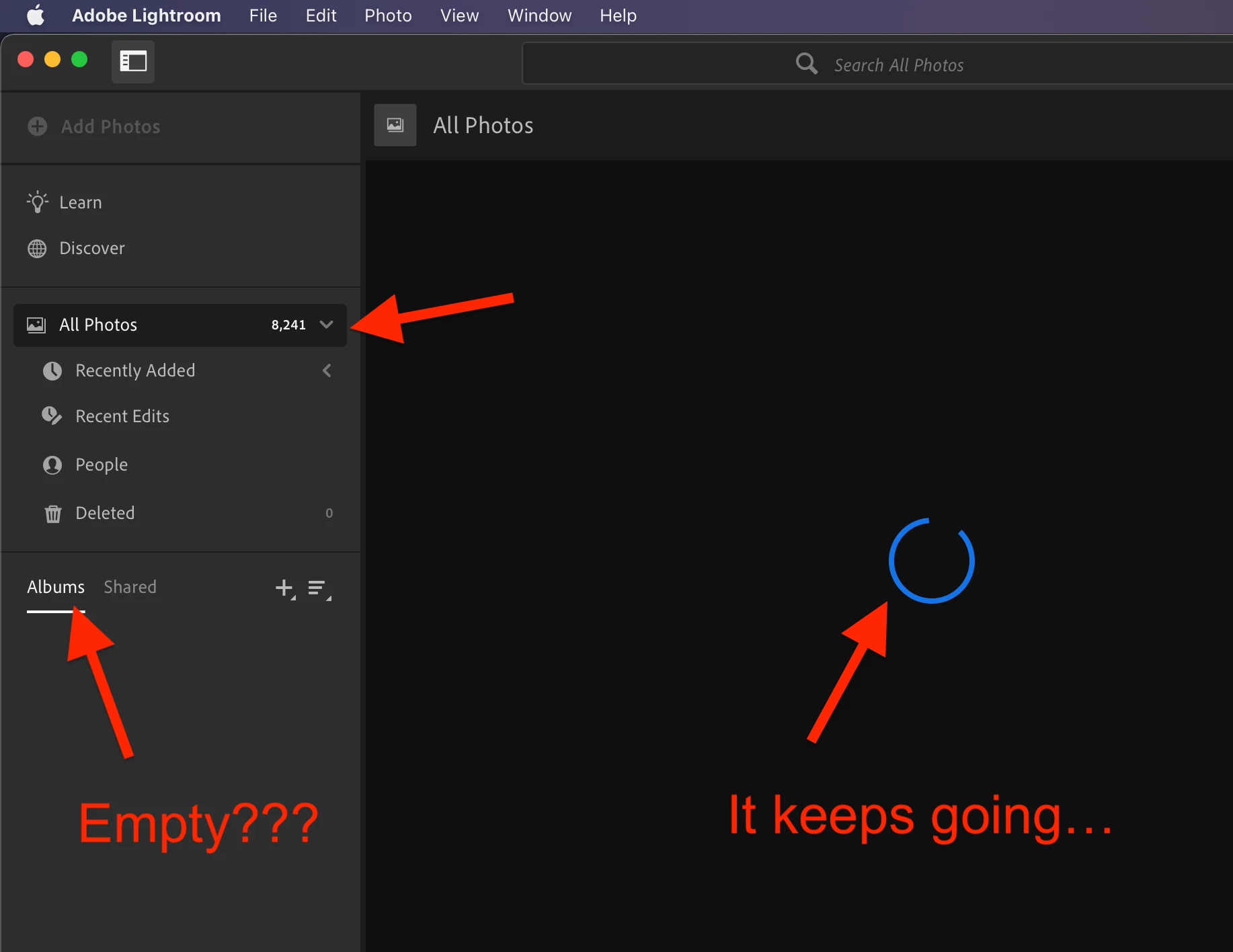
Task: Open the album sort options menu
Action: (319, 589)
